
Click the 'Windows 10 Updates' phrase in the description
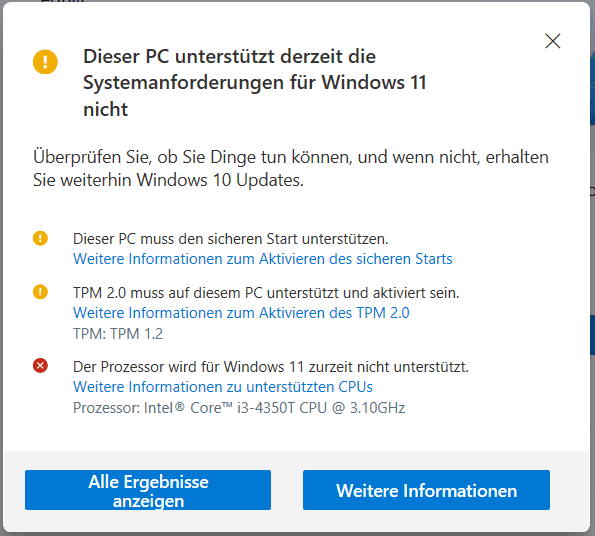[220, 180]
